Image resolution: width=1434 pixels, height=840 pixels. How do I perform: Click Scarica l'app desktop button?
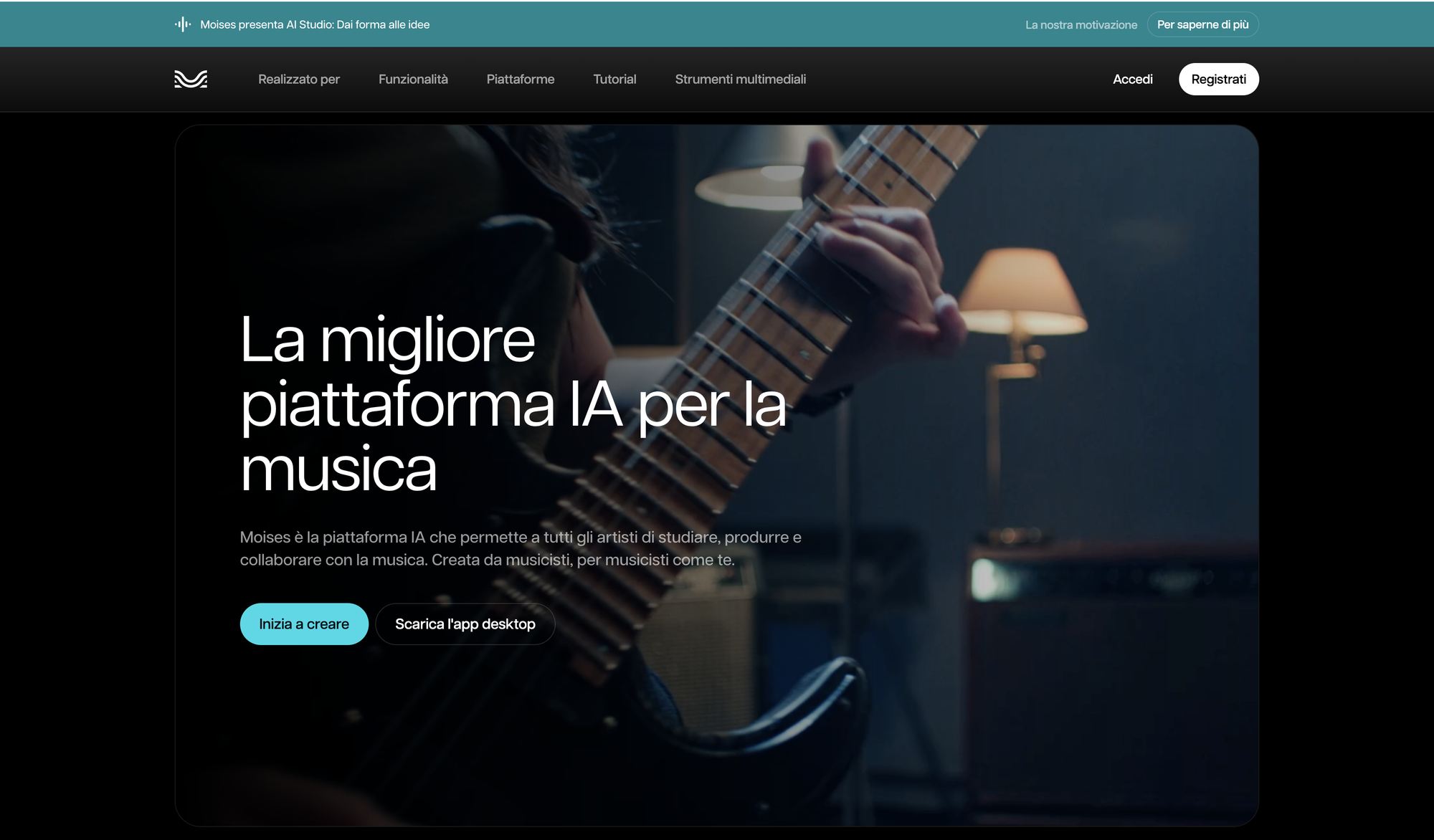(465, 624)
